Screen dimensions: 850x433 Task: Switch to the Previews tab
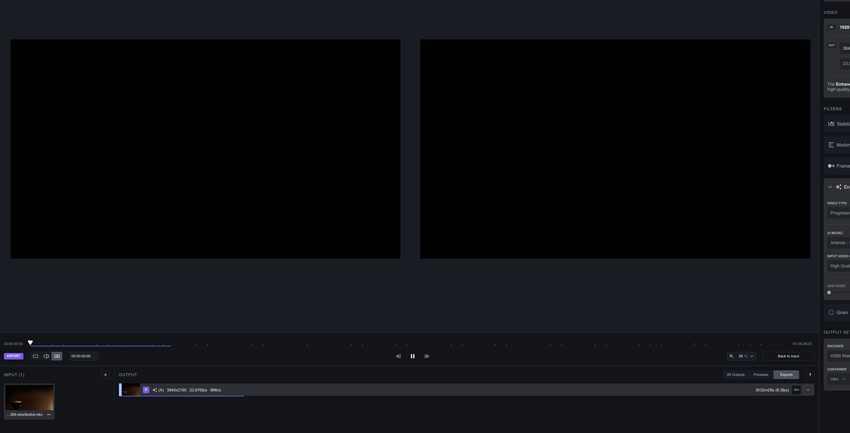coord(761,375)
